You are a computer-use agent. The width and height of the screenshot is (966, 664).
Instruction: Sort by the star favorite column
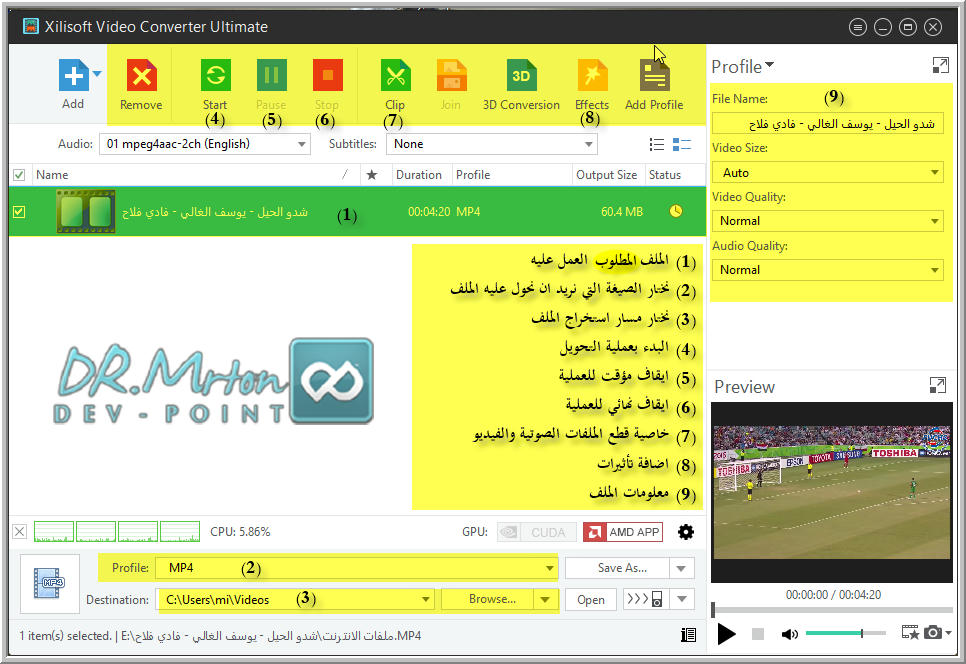tap(371, 175)
